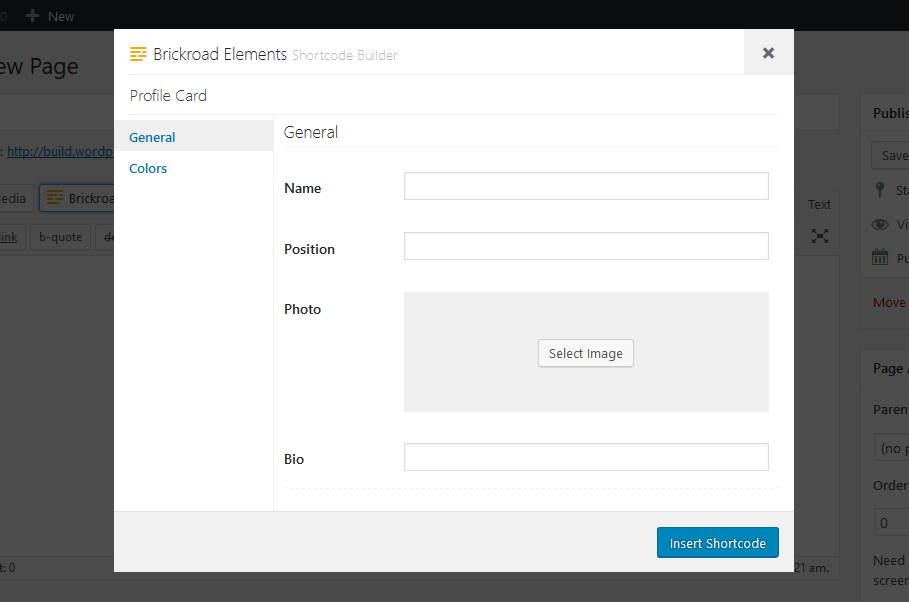
Task: Click the Brickroad button in background editor
Action: (x=77, y=198)
